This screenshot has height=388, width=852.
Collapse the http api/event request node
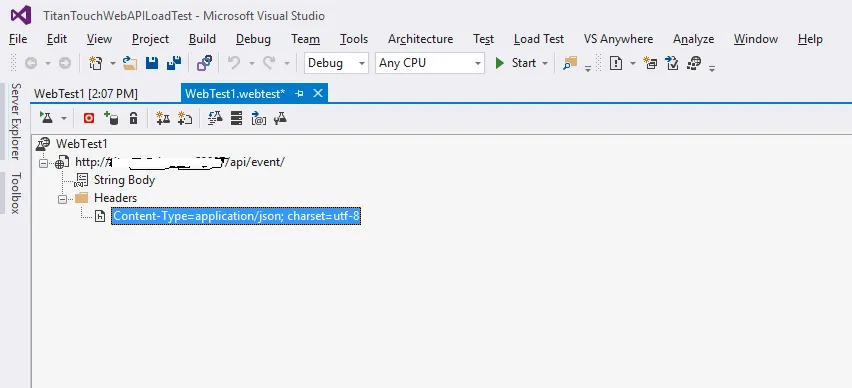click(x=44, y=162)
